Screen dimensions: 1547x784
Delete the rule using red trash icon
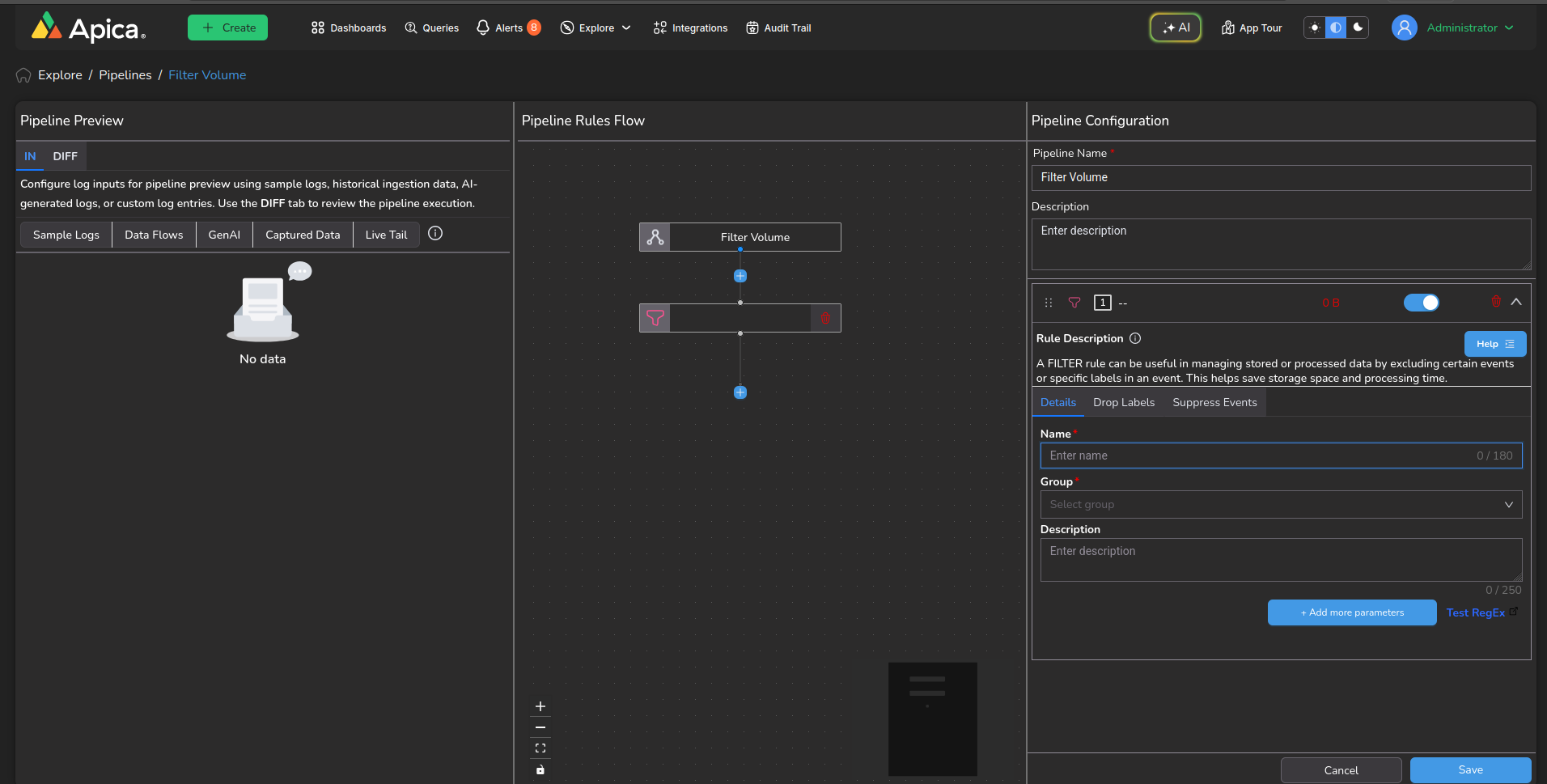click(1495, 302)
